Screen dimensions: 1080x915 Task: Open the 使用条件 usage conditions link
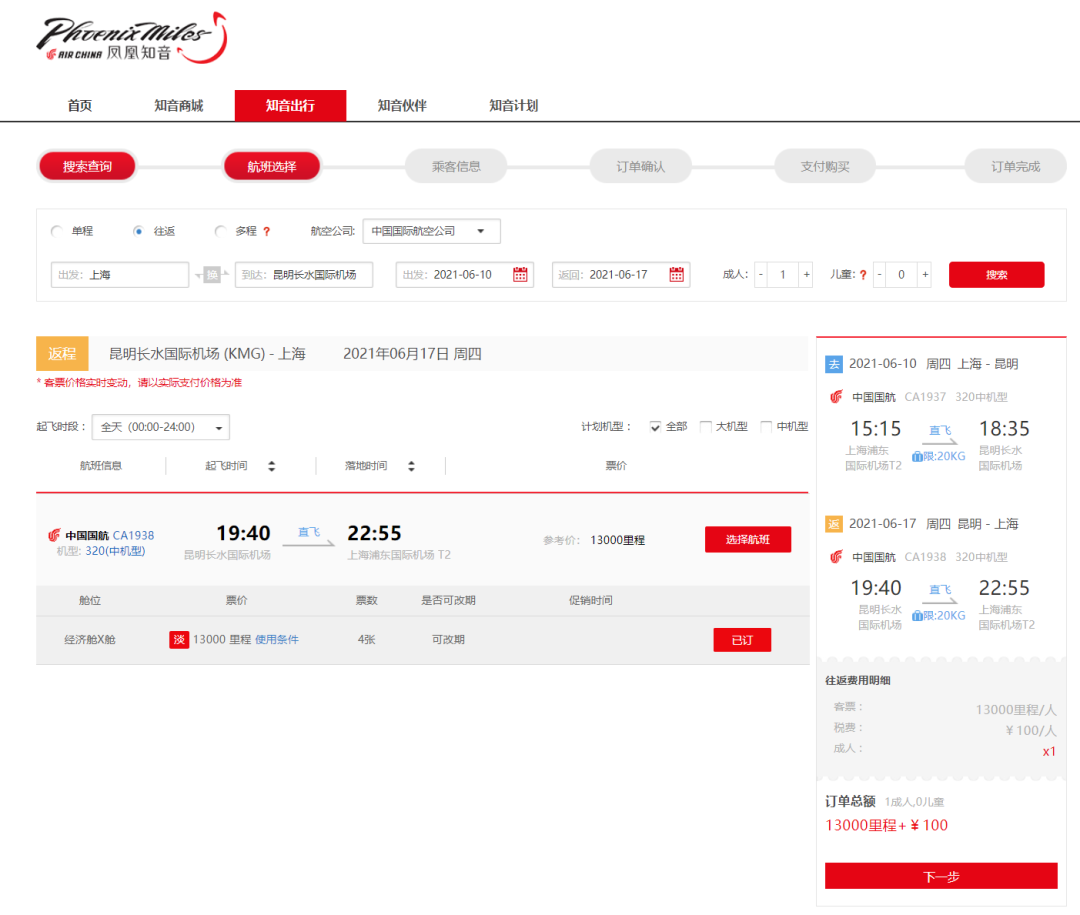277,640
